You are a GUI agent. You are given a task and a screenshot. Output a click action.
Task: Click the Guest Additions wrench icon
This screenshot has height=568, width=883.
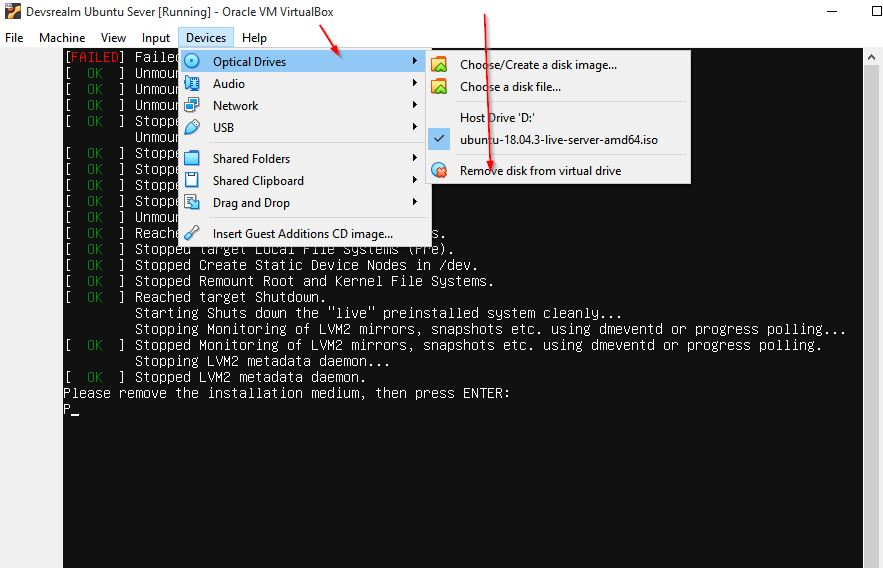pos(192,232)
